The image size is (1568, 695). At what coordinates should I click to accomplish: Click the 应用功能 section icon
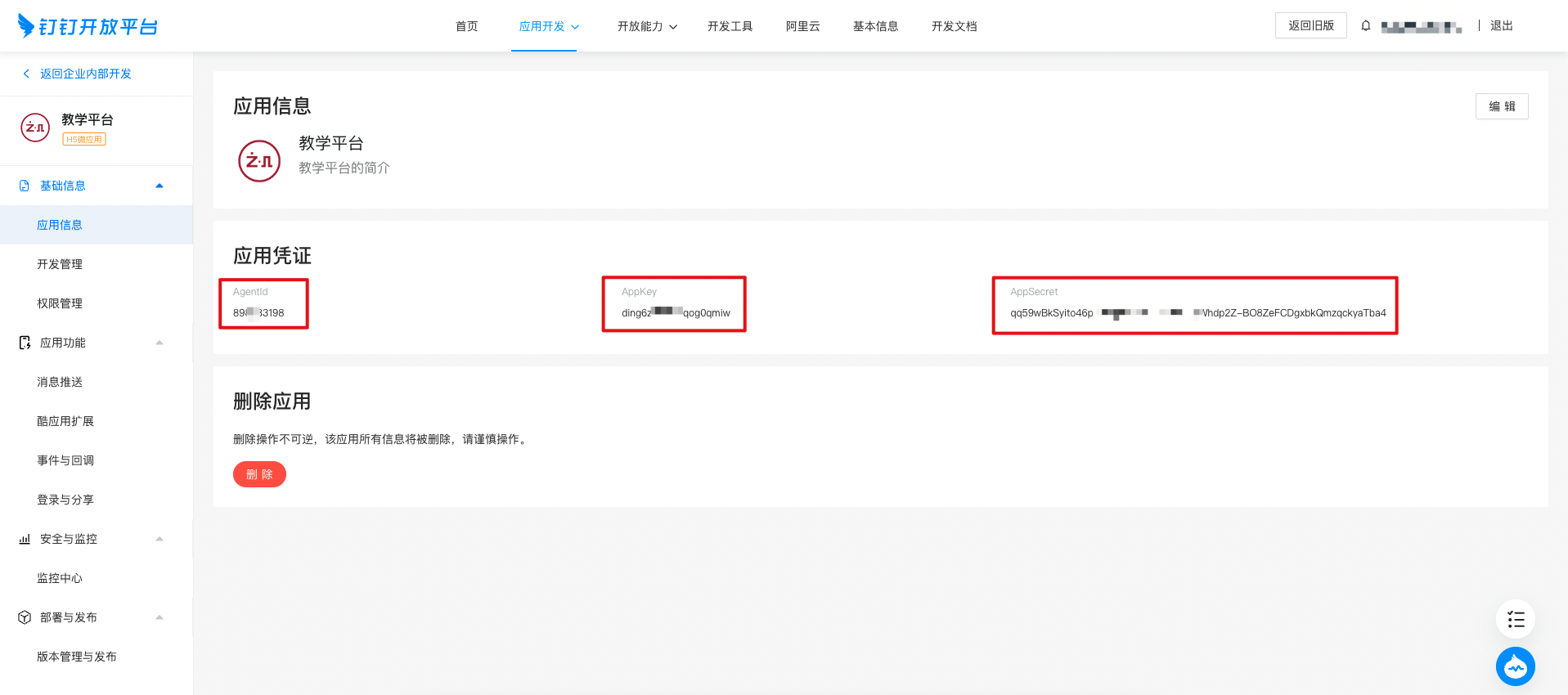pyautogui.click(x=25, y=343)
